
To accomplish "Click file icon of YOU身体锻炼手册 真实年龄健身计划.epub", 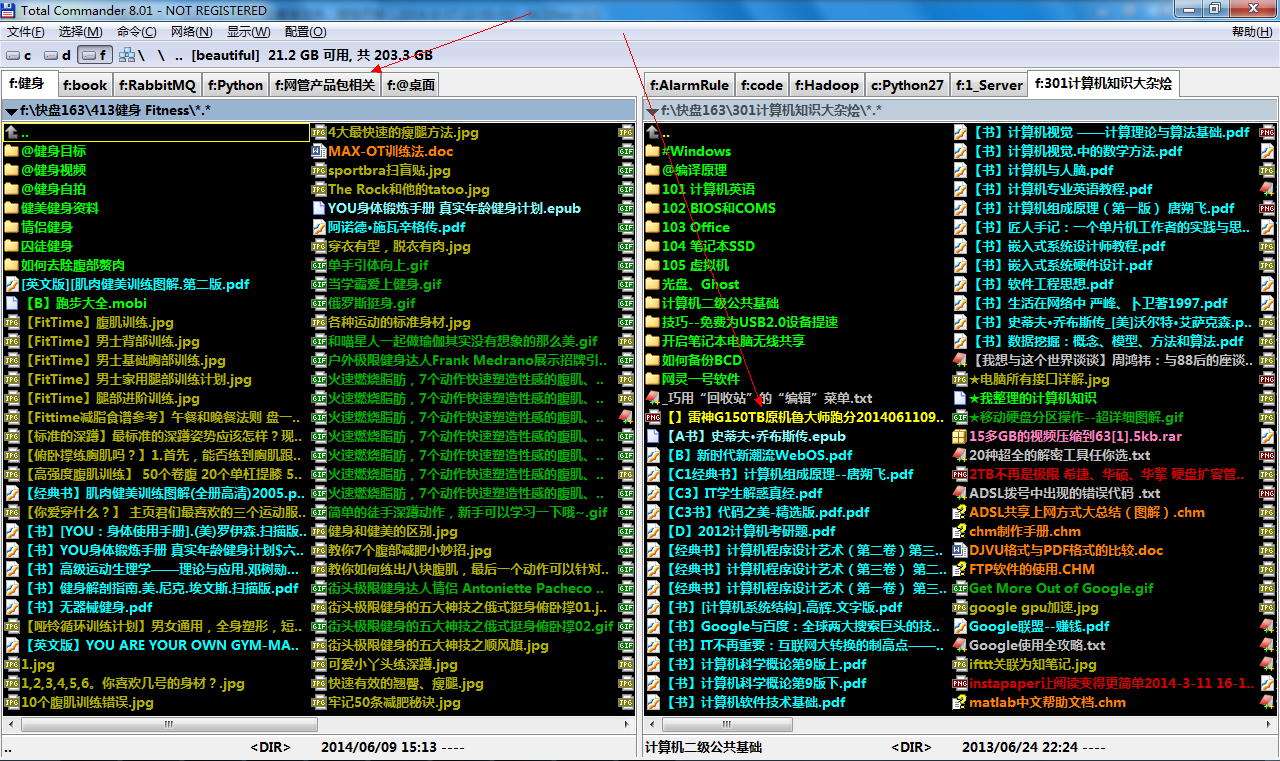I will point(319,208).
